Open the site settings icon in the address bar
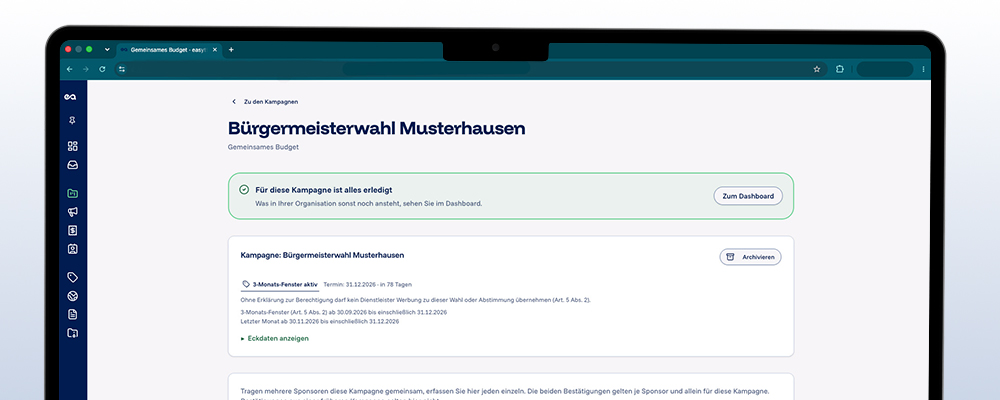The height and width of the screenshot is (400, 1000). [x=122, y=69]
